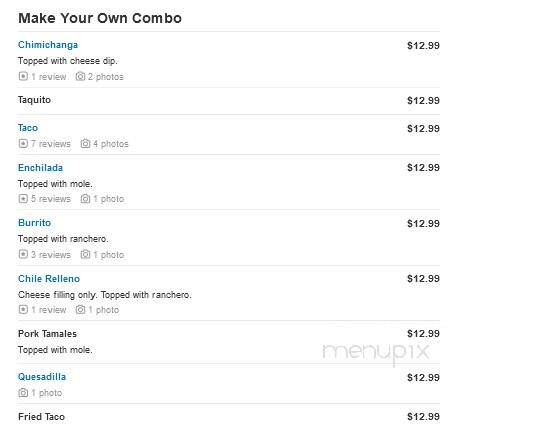Click the Quesadilla photo camera icon

click(x=23, y=393)
